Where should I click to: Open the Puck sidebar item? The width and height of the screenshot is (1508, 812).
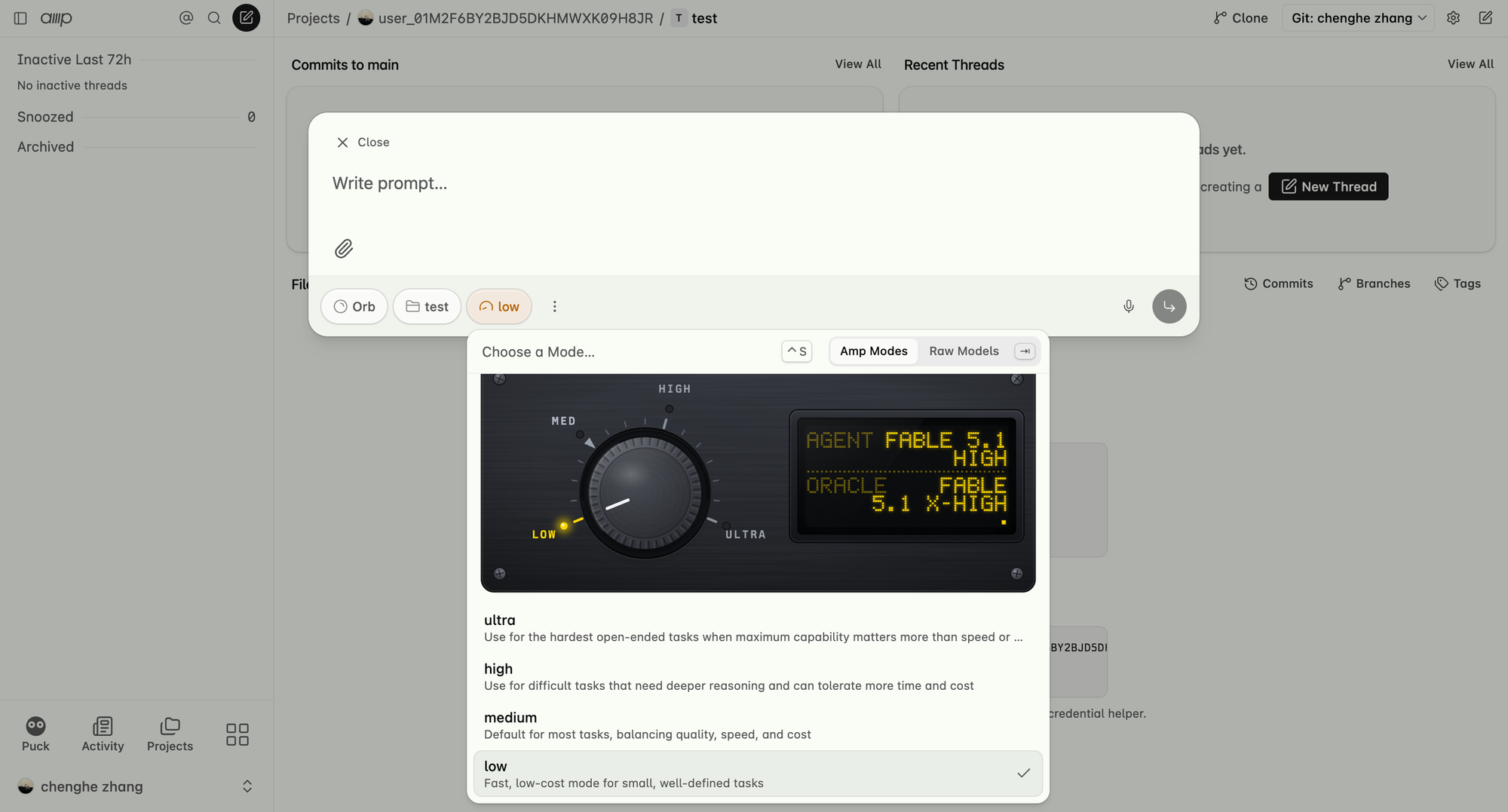click(35, 734)
